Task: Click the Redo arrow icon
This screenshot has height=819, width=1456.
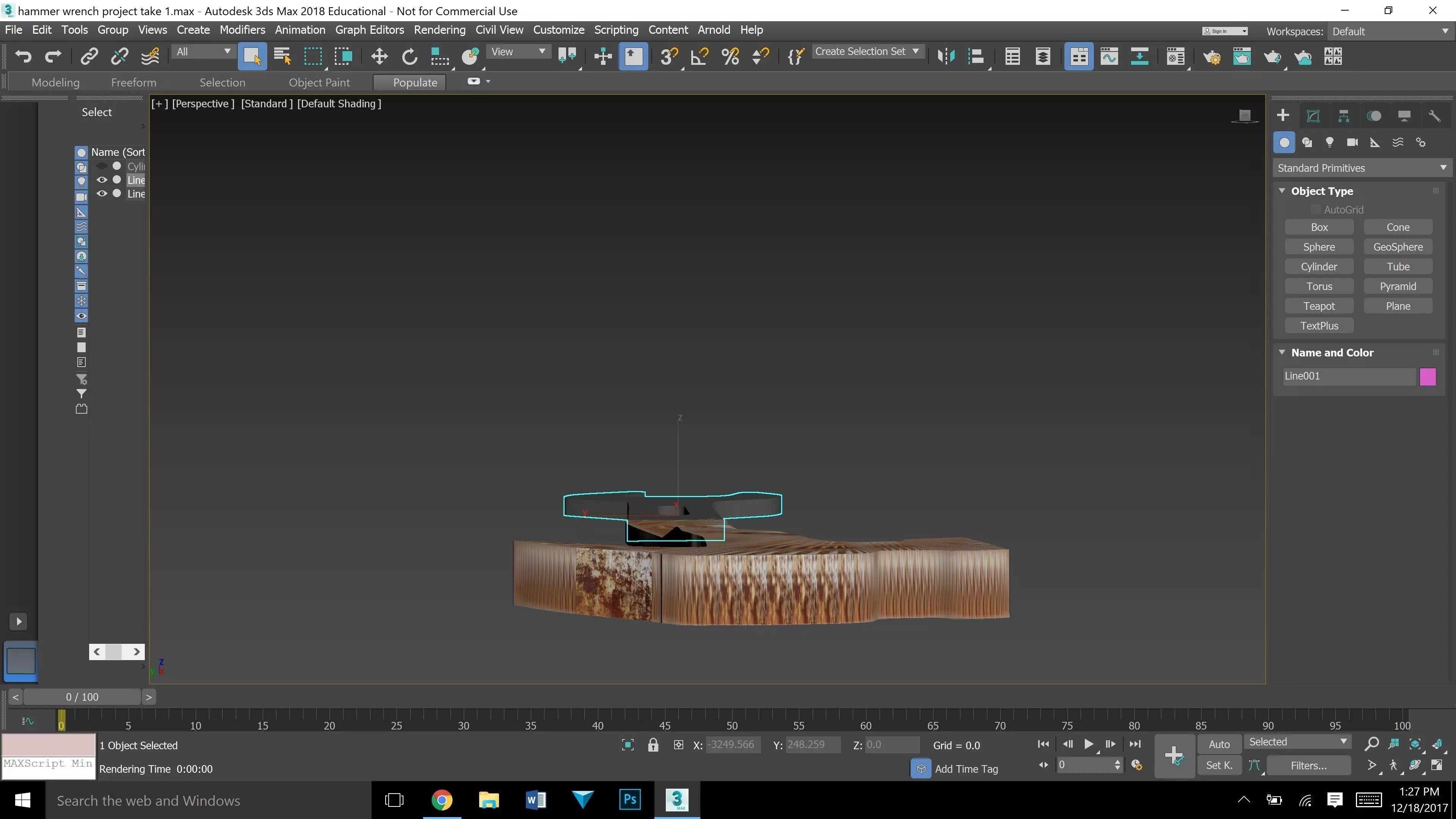Action: coord(53,56)
